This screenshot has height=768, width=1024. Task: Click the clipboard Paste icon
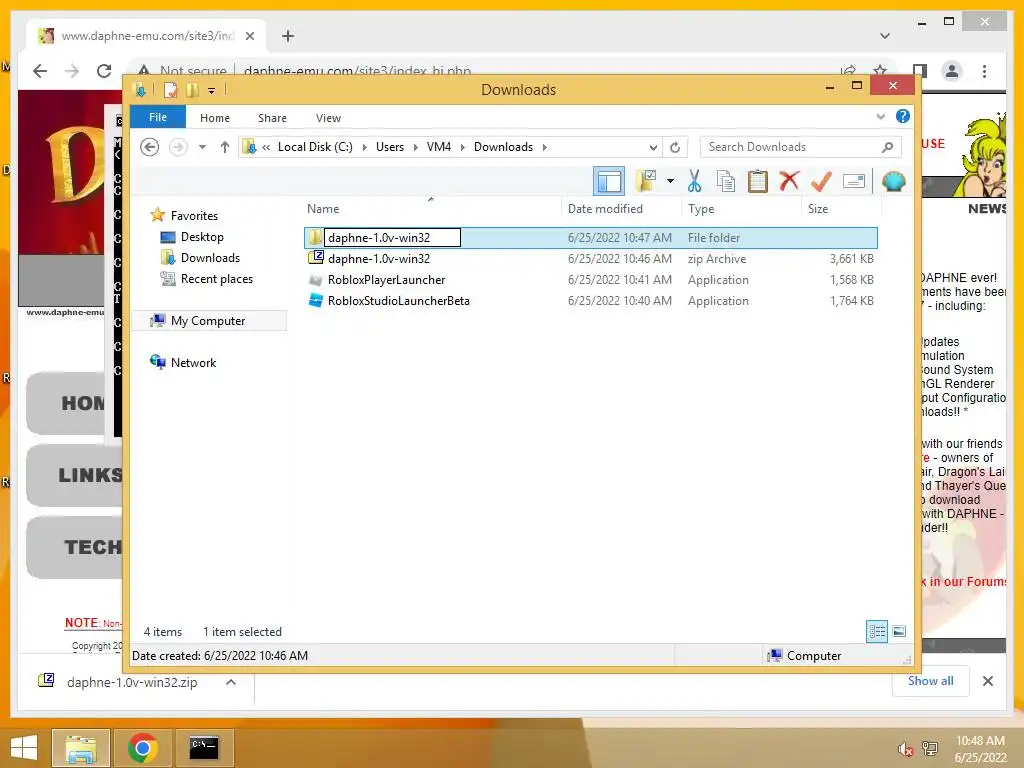[758, 181]
